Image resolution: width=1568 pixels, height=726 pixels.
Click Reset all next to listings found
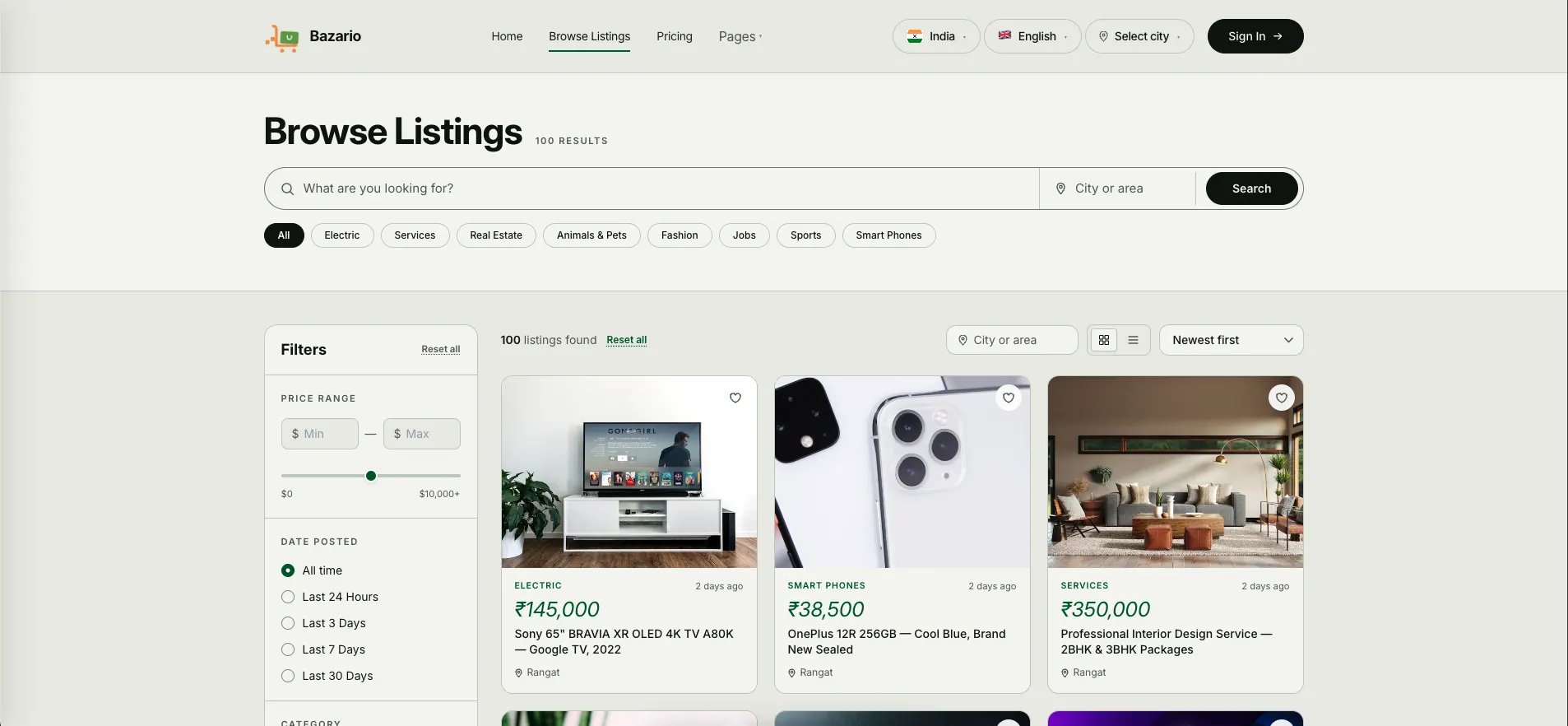(627, 340)
